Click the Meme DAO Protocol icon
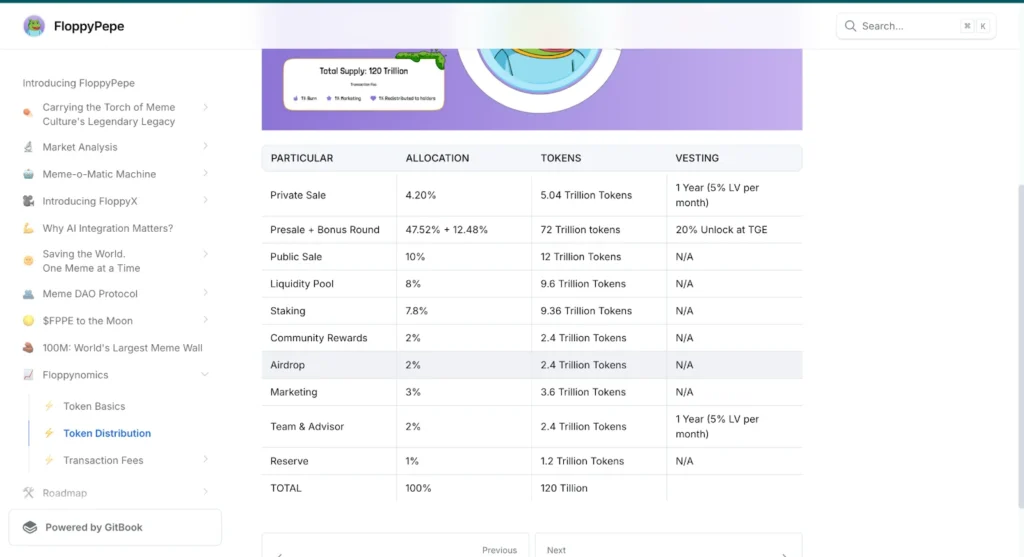 [x=28, y=294]
